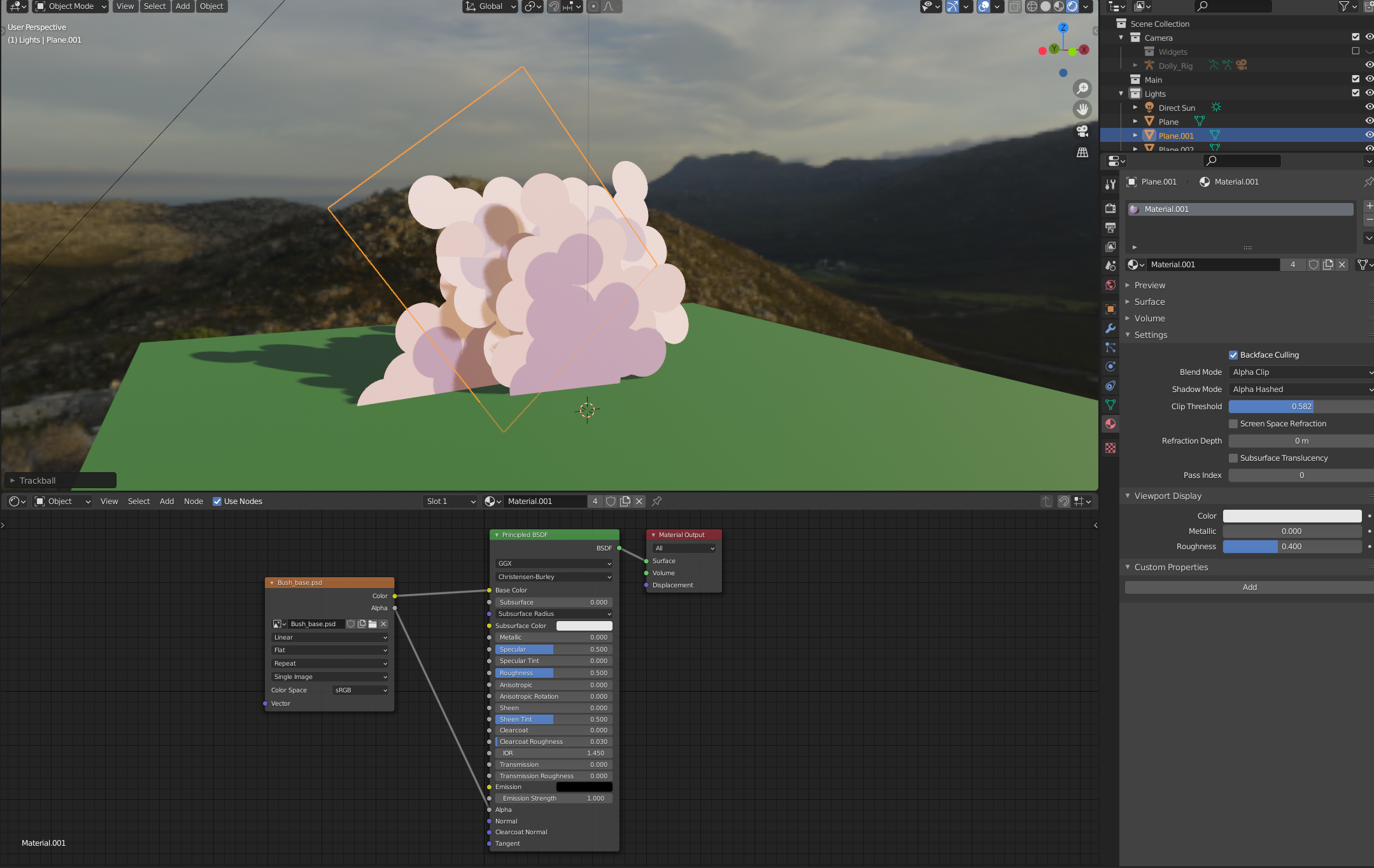This screenshot has height=868, width=1374.
Task: Open the Texture properties checker icon
Action: point(1110,448)
